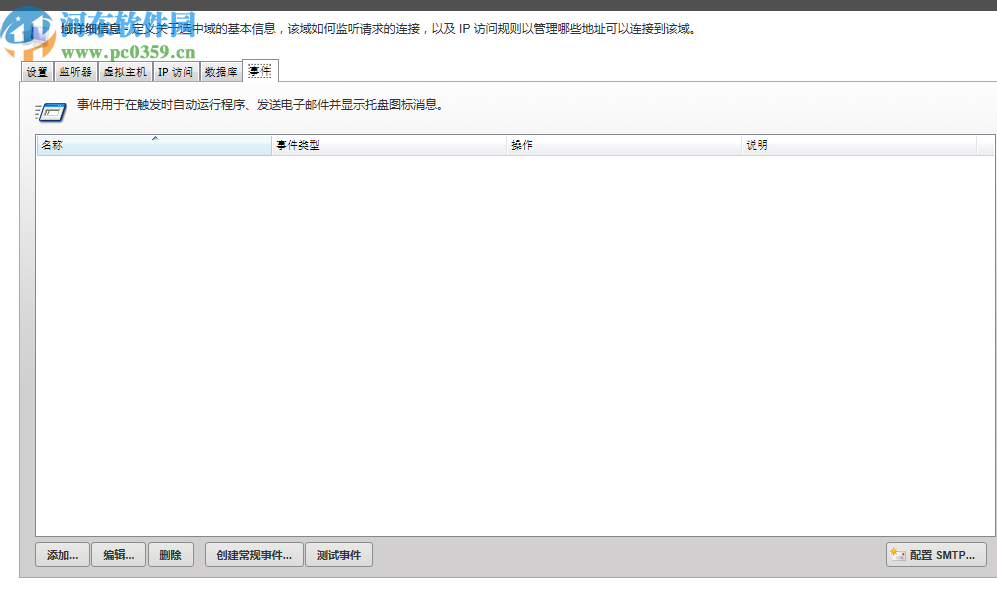This screenshot has height=597, width=997.
Task: Sort by 操作 column header
Action: click(x=624, y=145)
